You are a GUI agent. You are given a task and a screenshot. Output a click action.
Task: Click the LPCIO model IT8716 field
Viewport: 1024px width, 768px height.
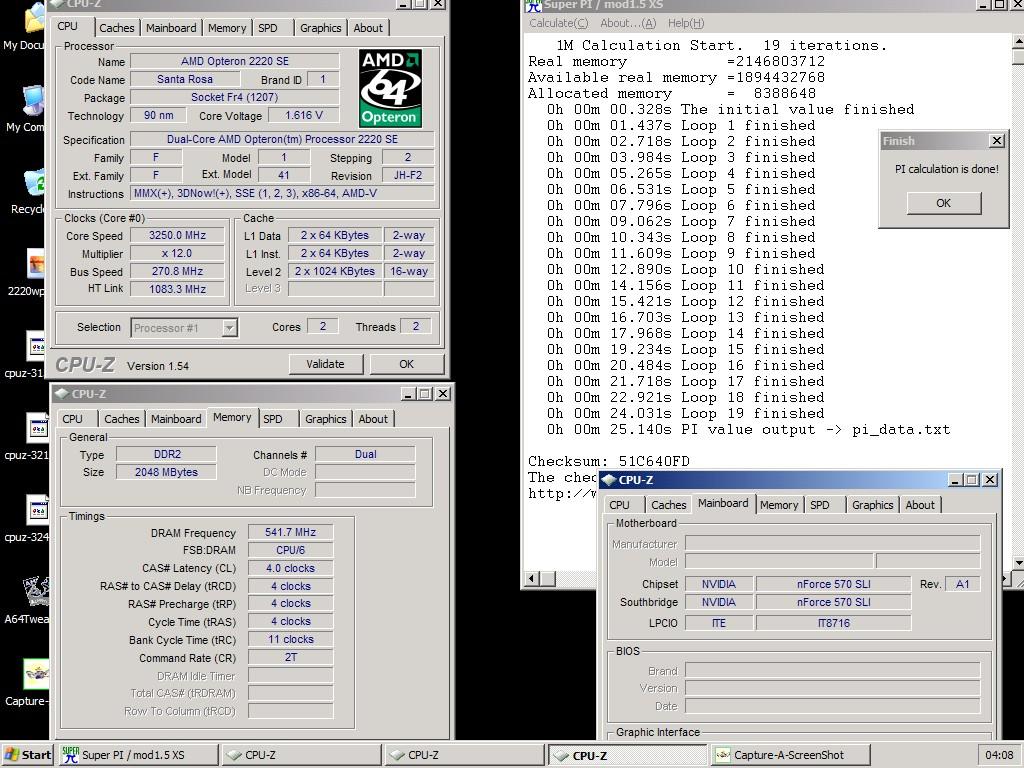pyautogui.click(x=833, y=623)
